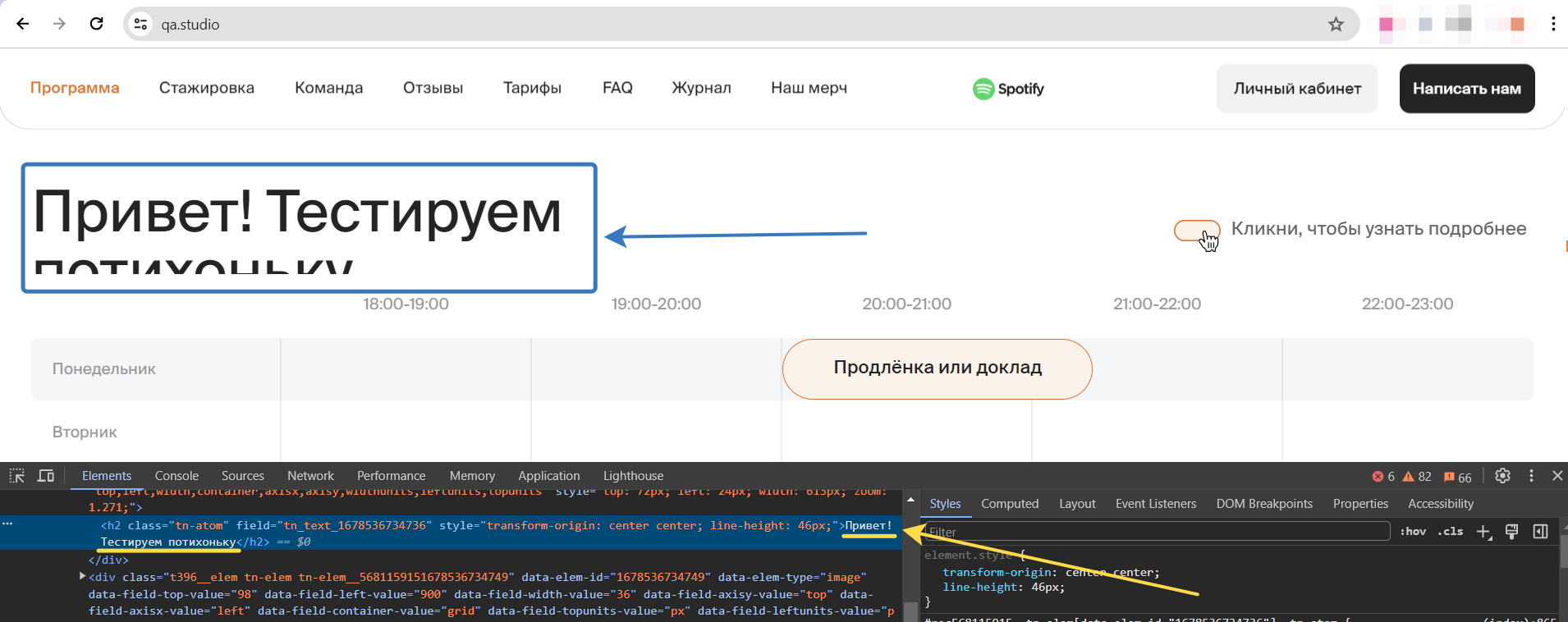Open the Отзывы nav link

[433, 88]
